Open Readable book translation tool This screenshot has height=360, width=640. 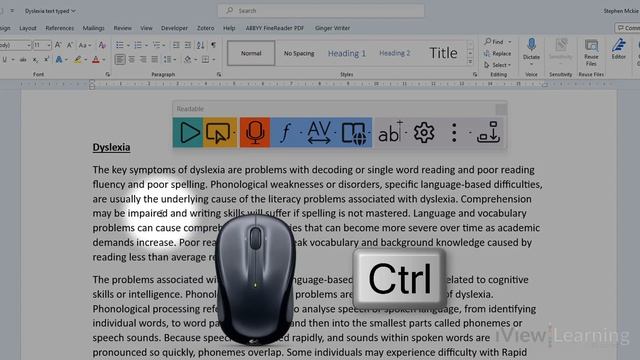(x=353, y=133)
